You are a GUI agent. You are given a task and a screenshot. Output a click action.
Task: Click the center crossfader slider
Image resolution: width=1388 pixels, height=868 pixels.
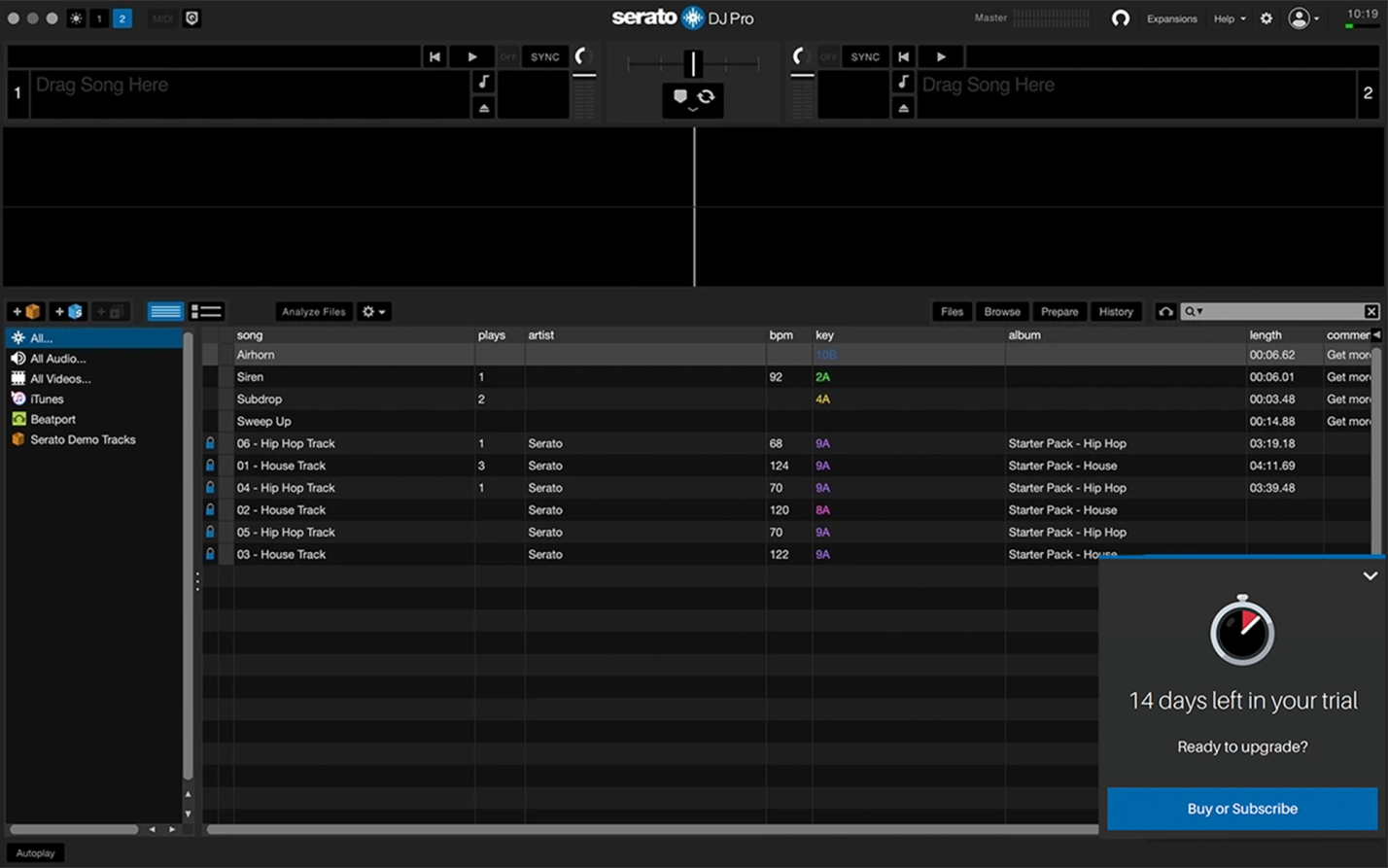tap(693, 64)
